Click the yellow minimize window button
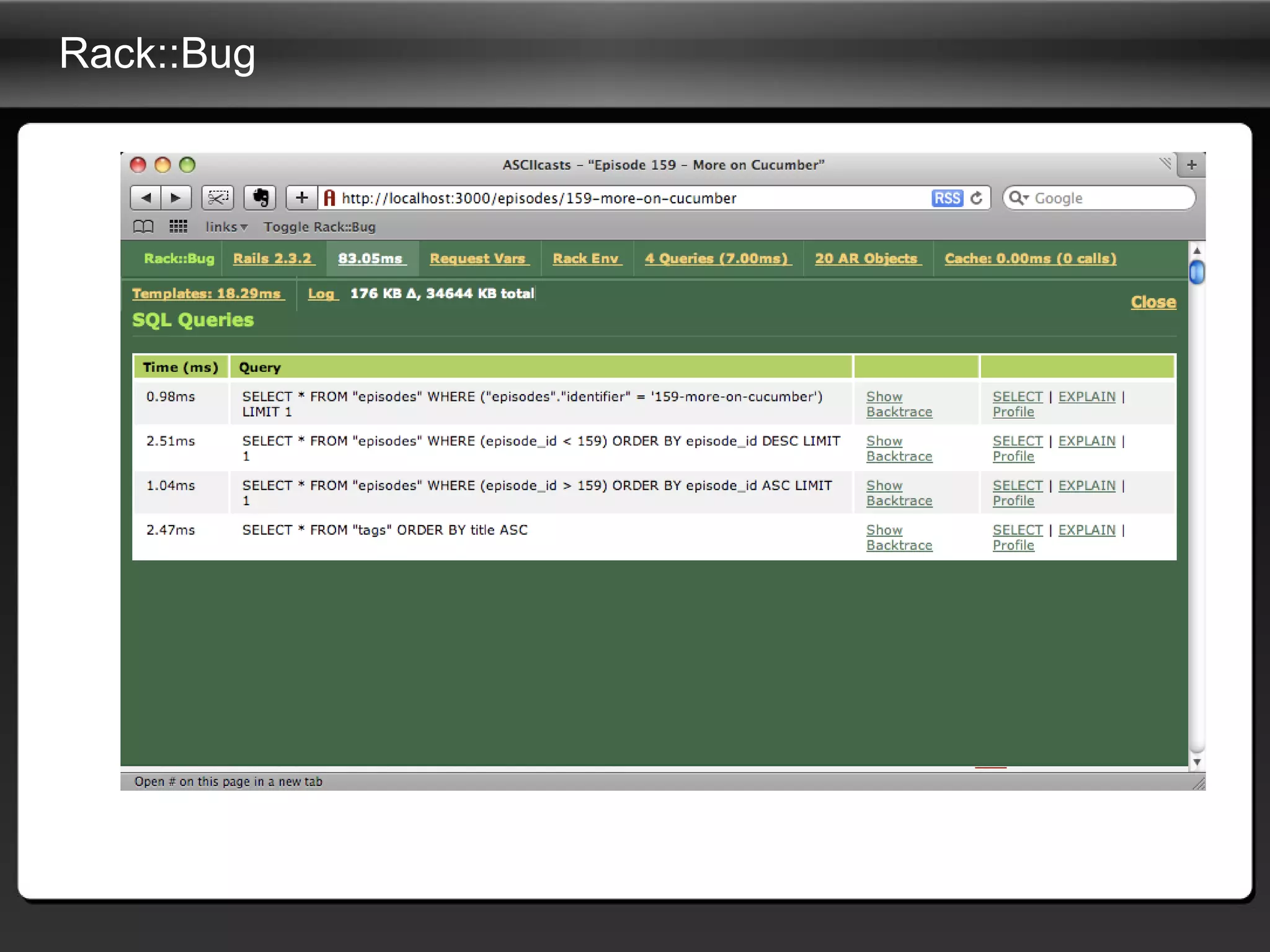 pos(162,165)
